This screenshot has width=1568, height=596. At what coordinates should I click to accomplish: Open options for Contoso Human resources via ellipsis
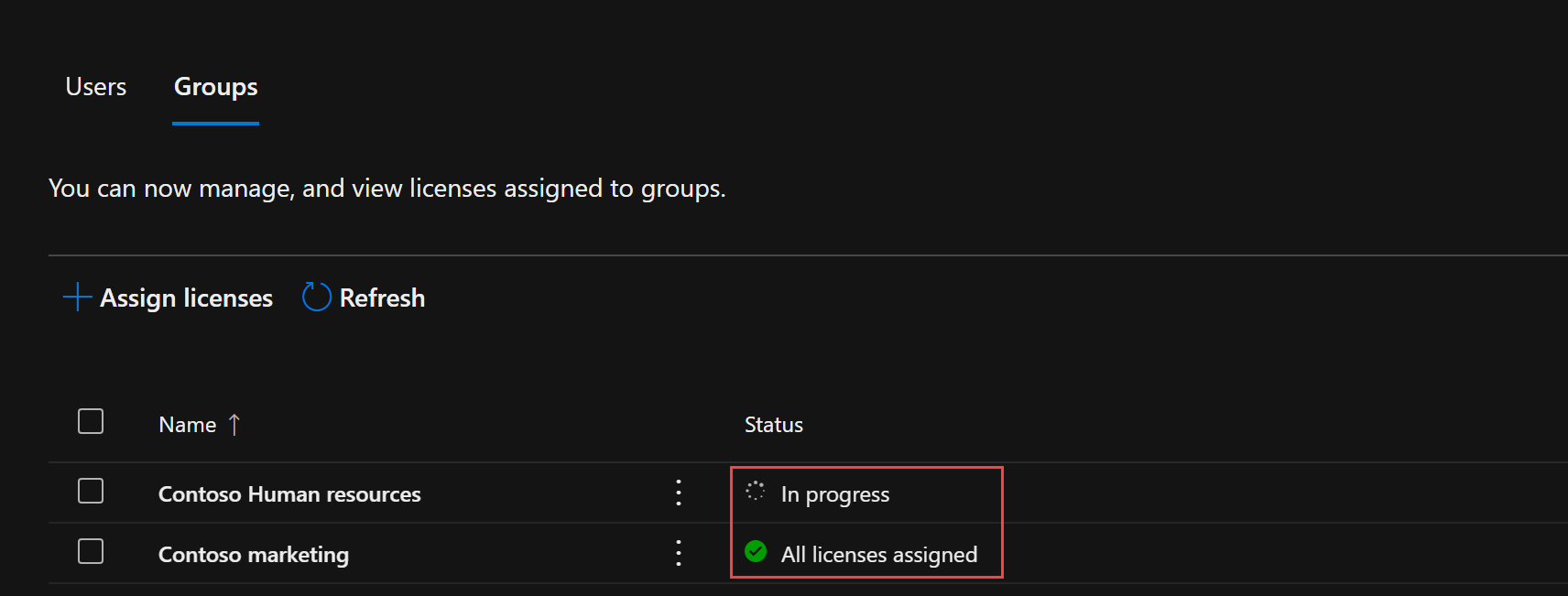(x=678, y=493)
